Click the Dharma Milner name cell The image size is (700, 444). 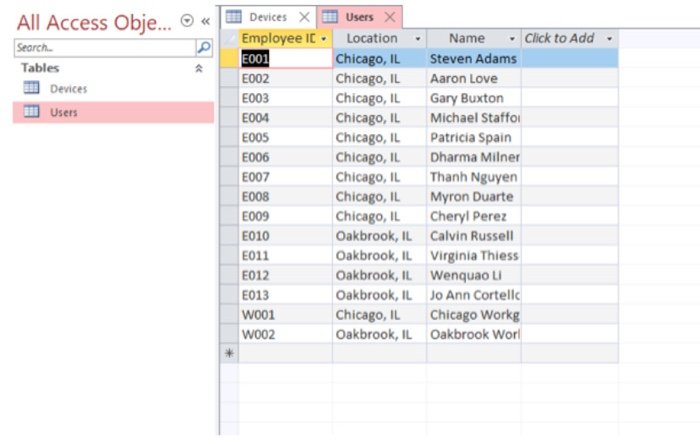coord(474,157)
